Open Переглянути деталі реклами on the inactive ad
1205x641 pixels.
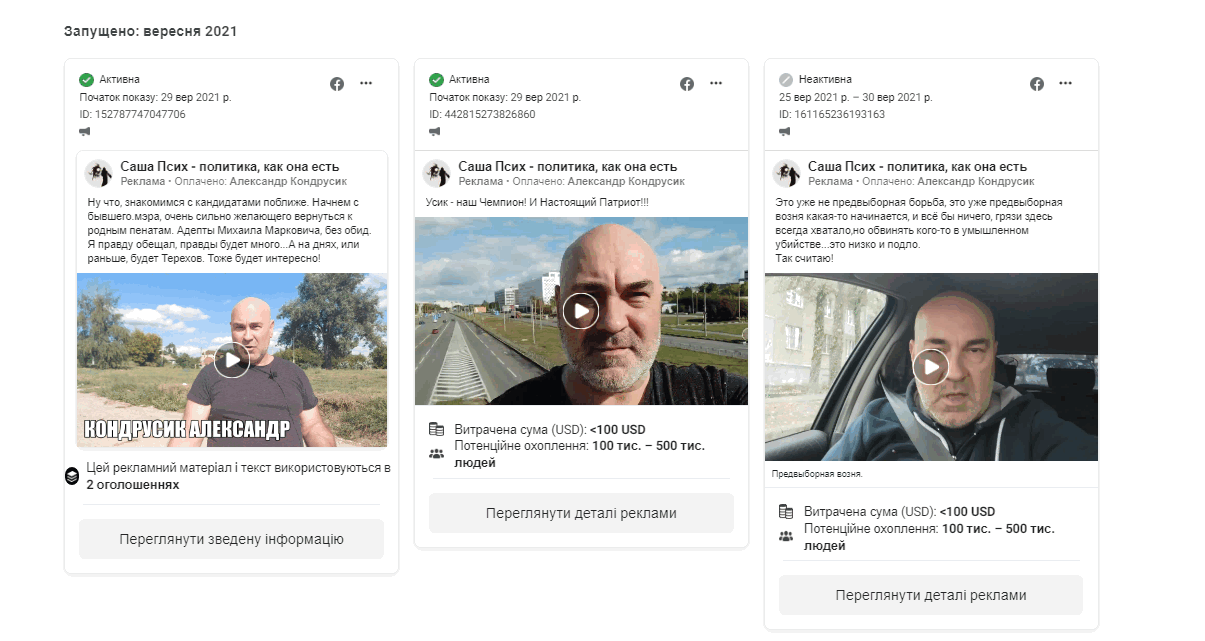pos(931,595)
